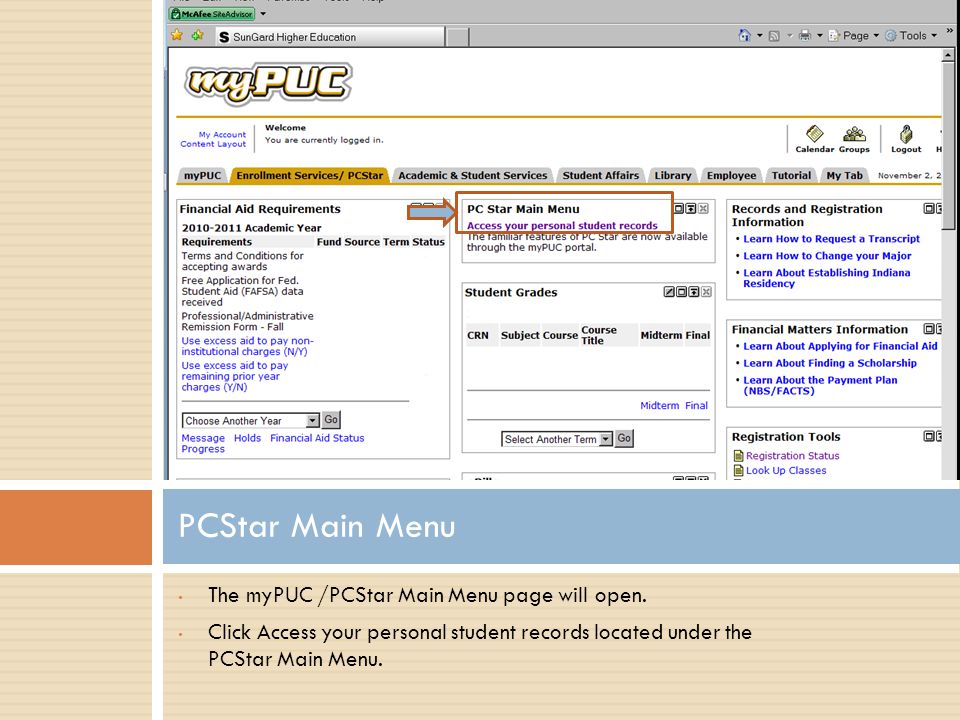
Task: Expand the Home button dropdown arrow
Action: [760, 36]
